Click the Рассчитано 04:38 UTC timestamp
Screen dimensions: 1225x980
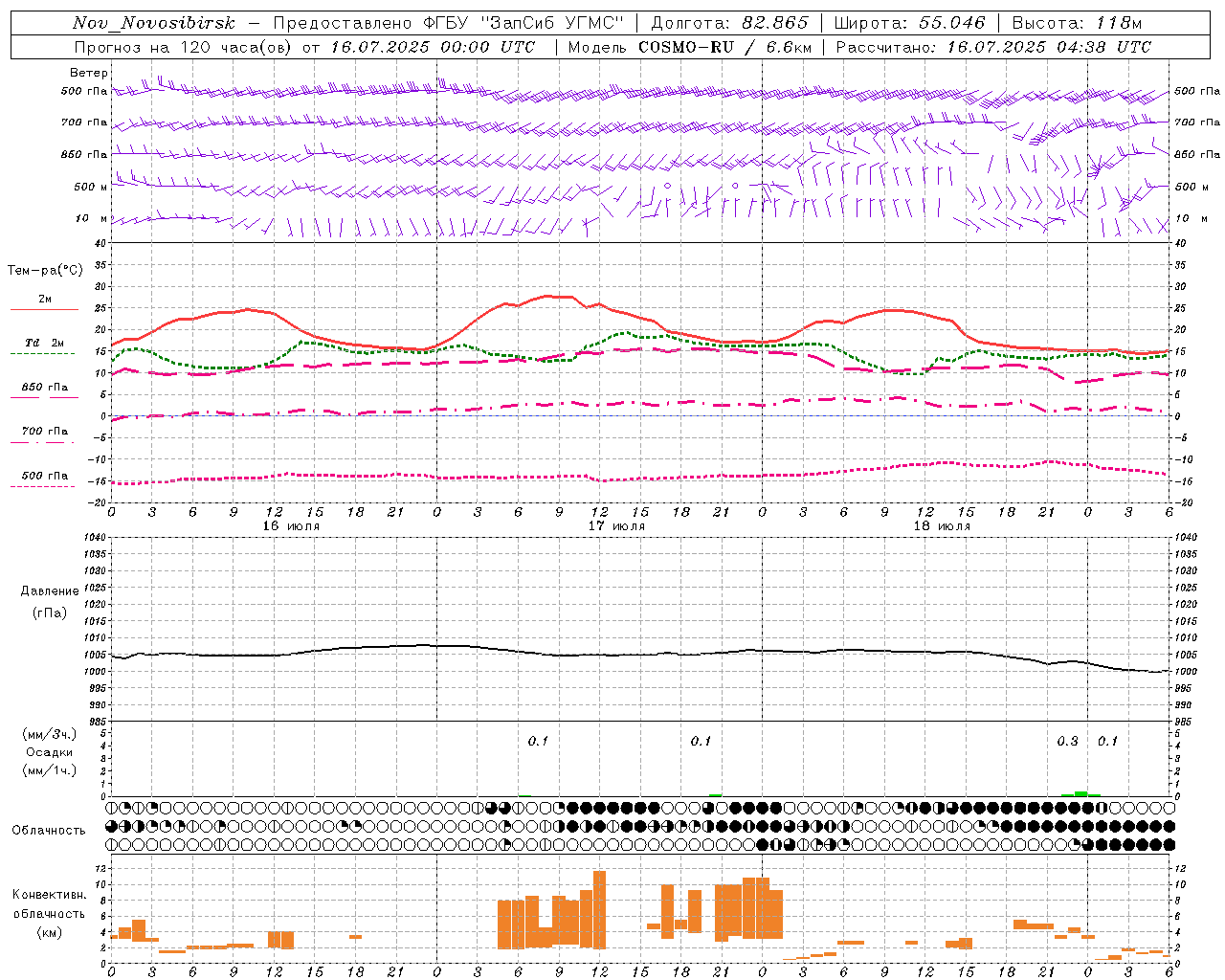pos(994,47)
